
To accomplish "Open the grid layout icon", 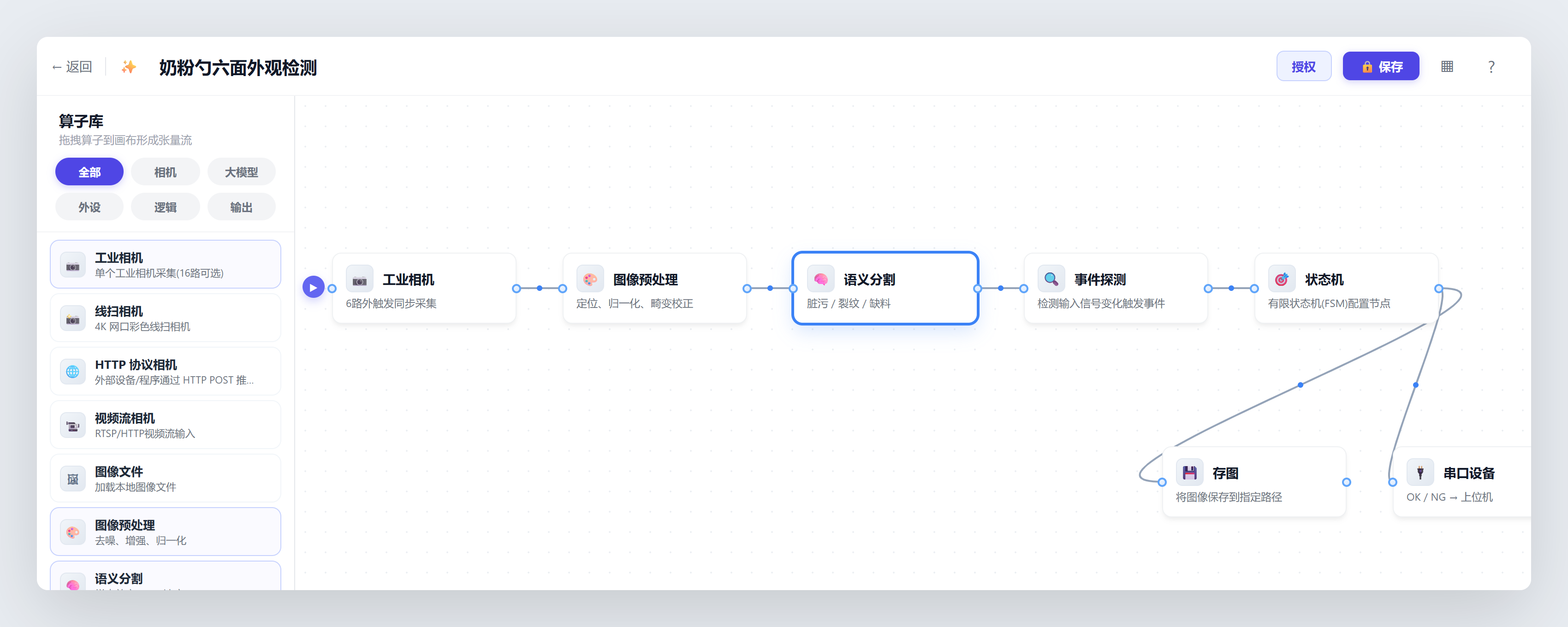I will tap(1447, 67).
